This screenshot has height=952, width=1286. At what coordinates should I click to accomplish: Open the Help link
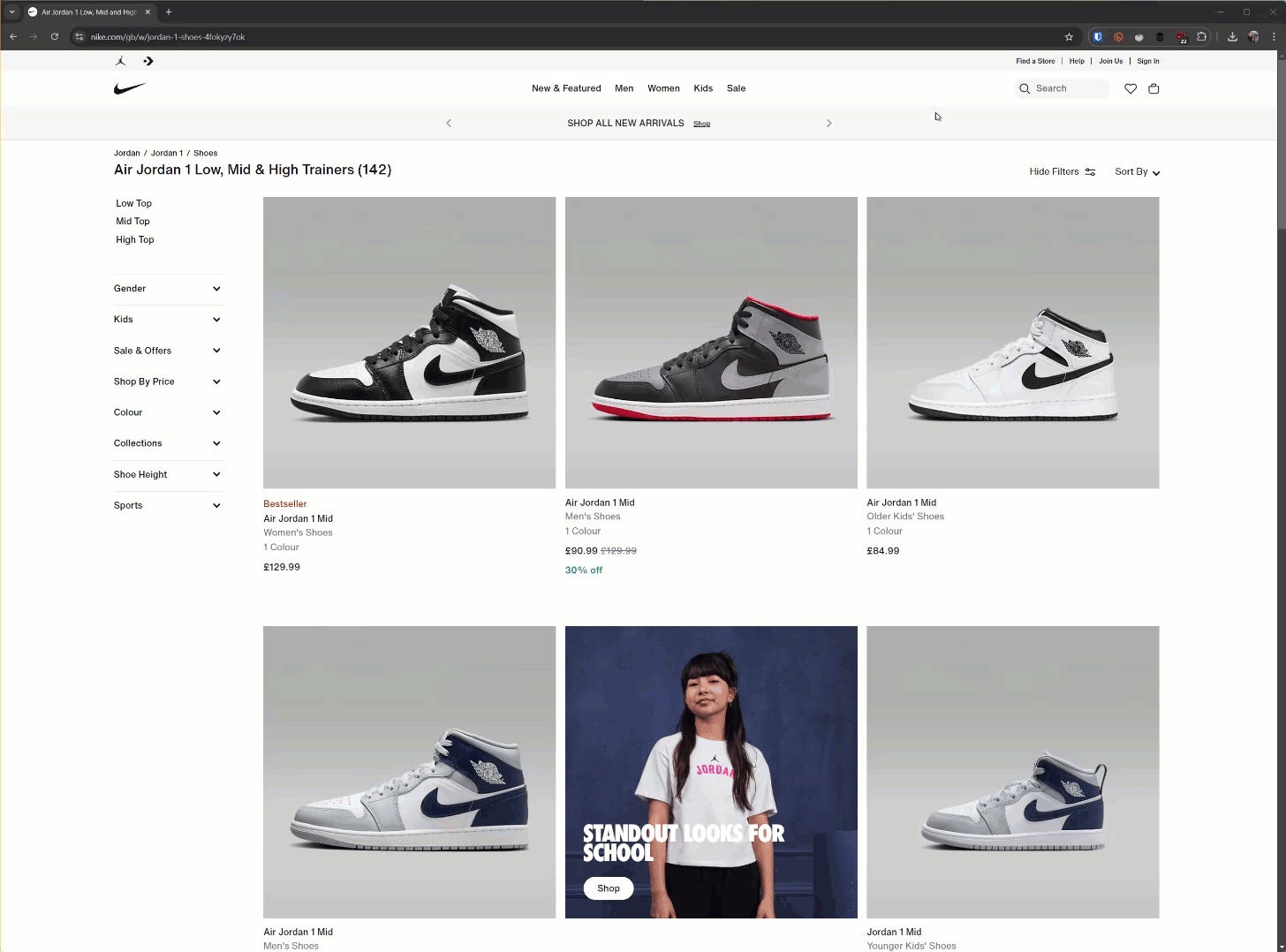point(1077,61)
